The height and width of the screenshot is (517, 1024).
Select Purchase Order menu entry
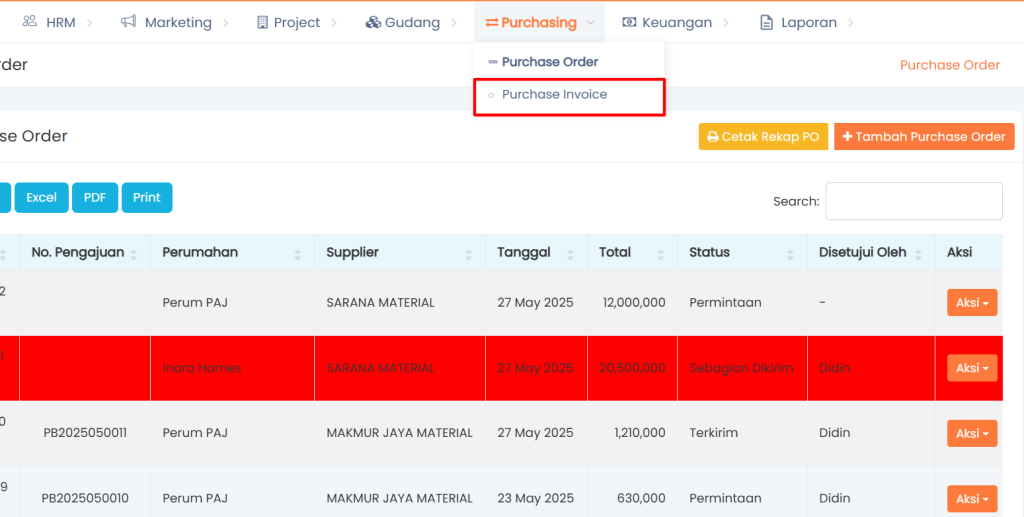[549, 62]
